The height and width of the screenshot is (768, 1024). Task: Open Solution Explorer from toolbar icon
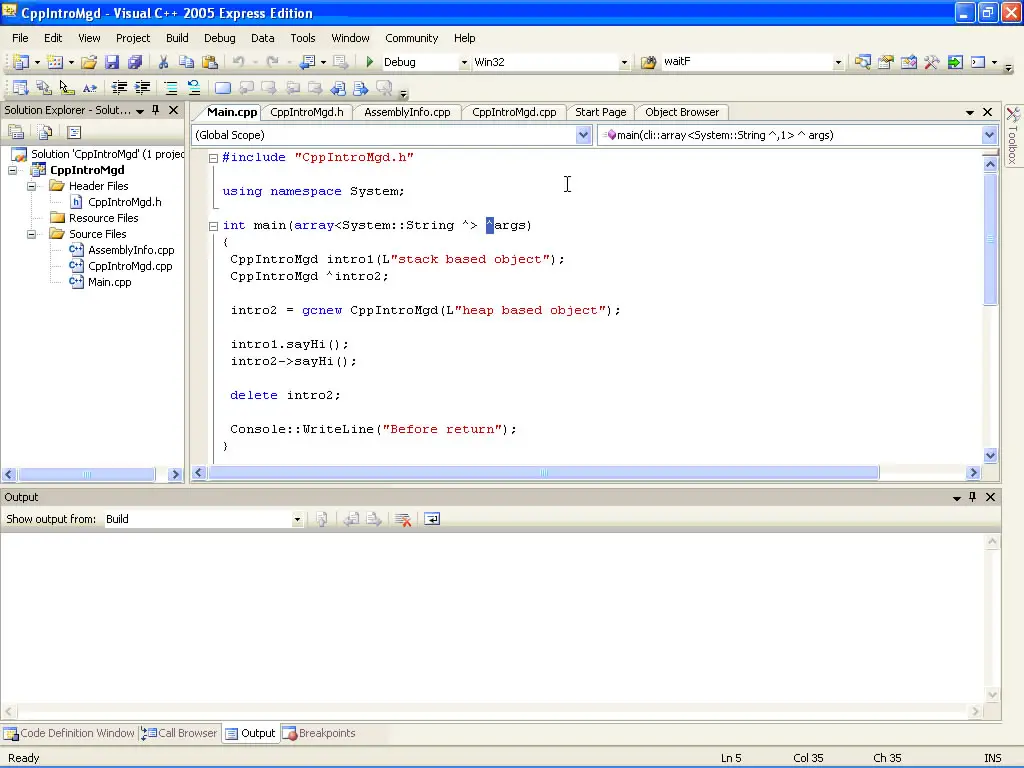click(x=863, y=62)
